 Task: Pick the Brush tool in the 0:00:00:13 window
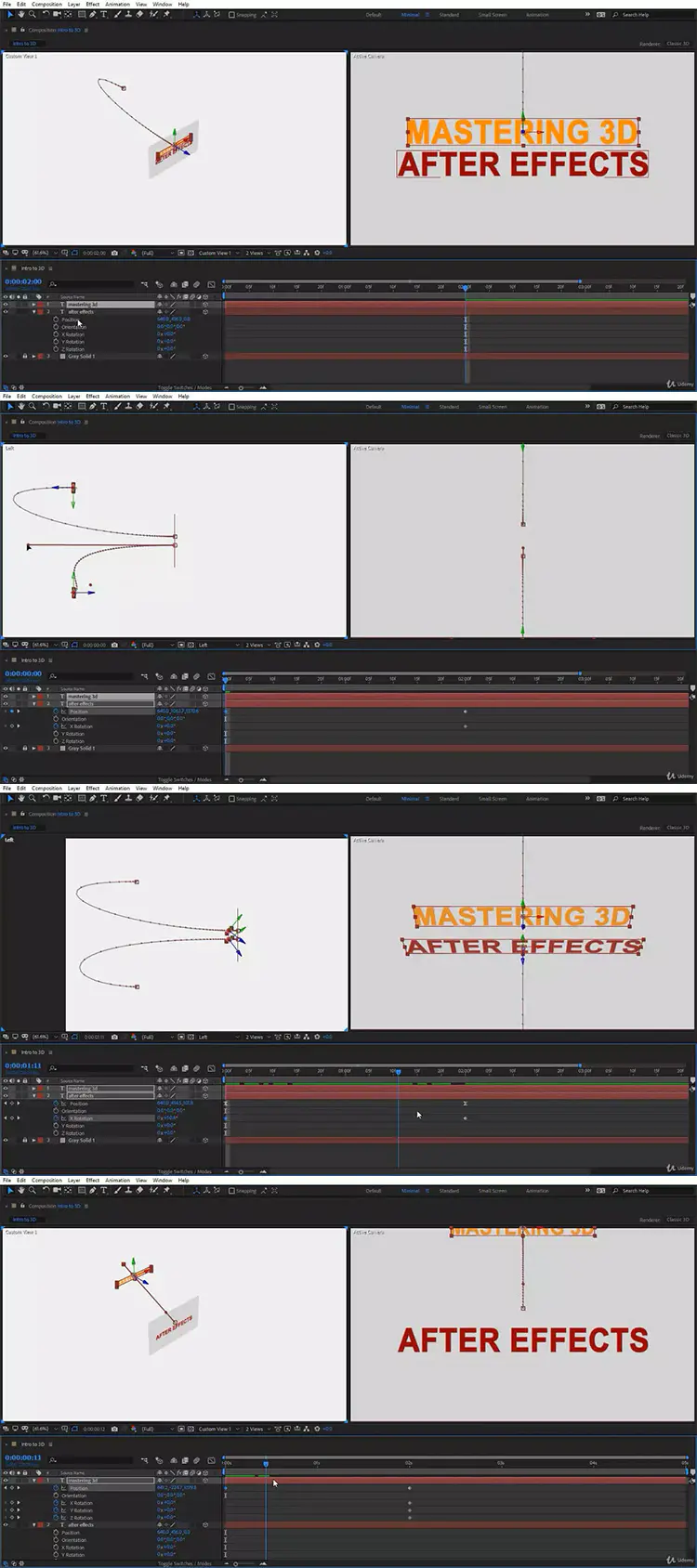(117, 1191)
